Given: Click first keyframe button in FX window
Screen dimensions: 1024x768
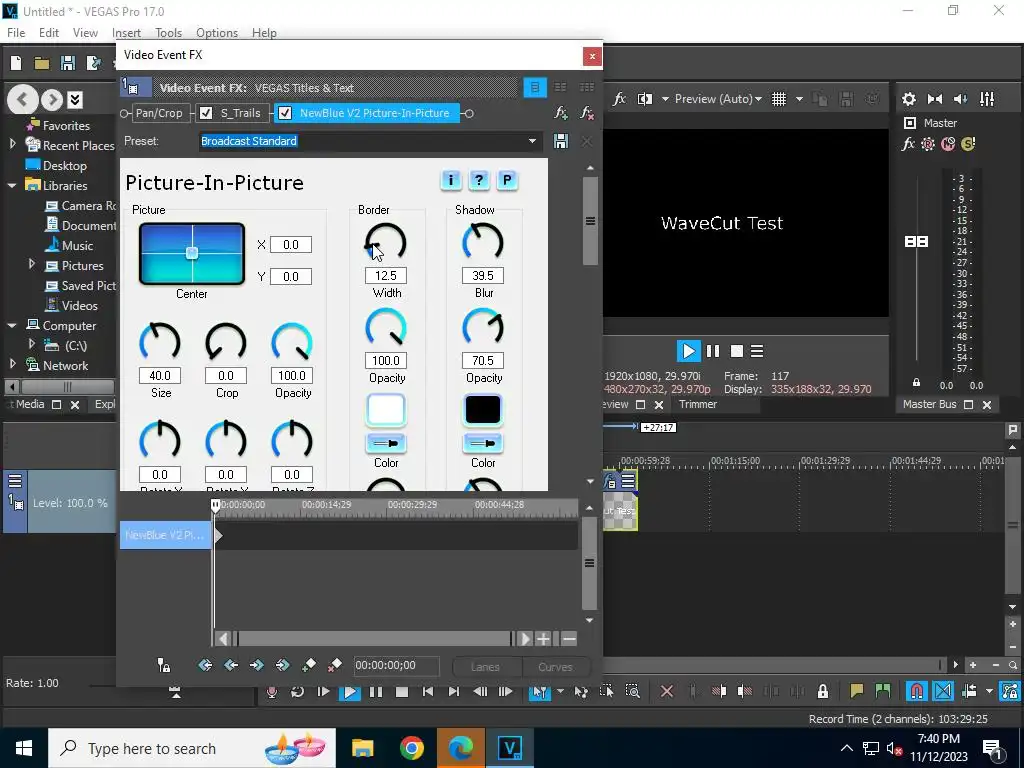Looking at the screenshot, I should 205,665.
